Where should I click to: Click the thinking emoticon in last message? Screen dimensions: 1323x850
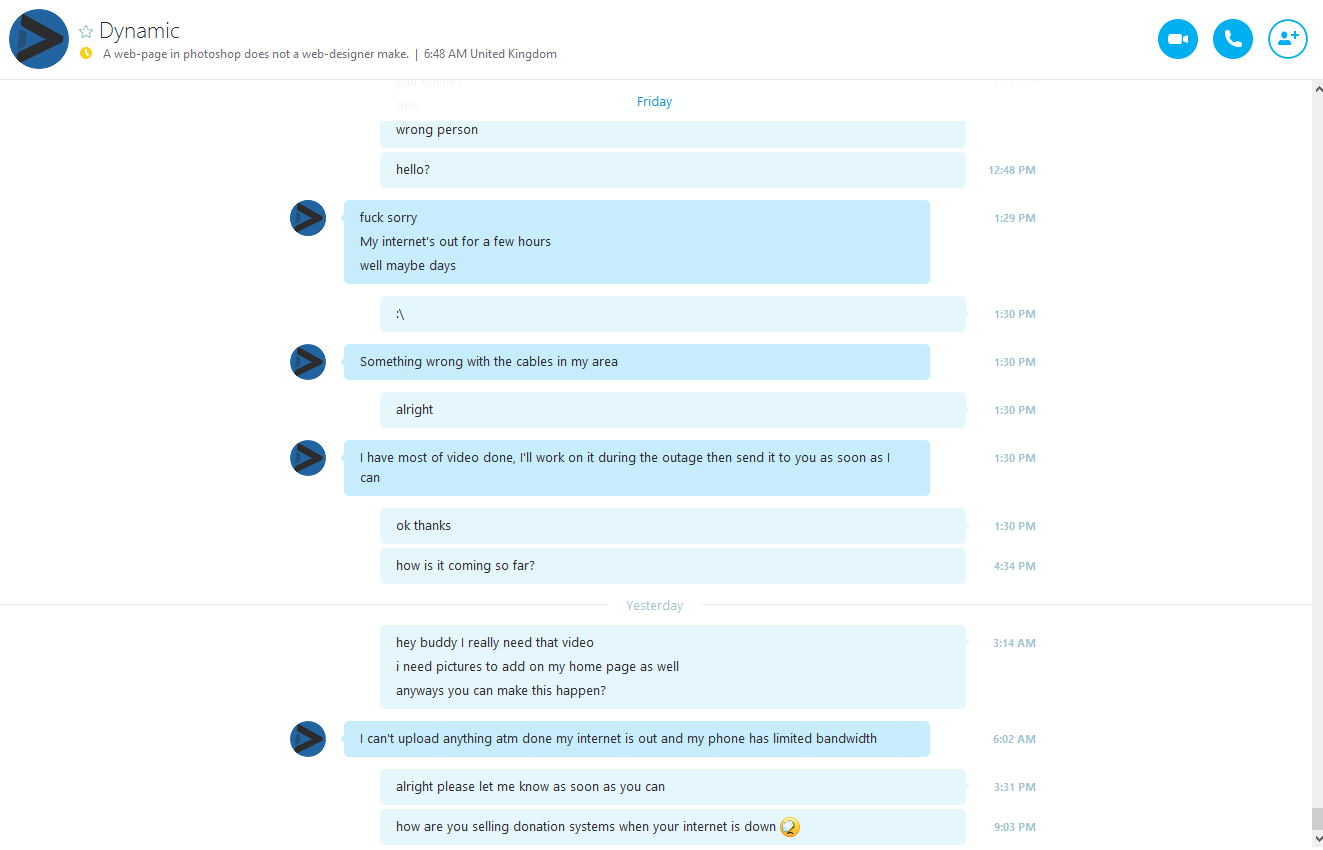point(790,827)
